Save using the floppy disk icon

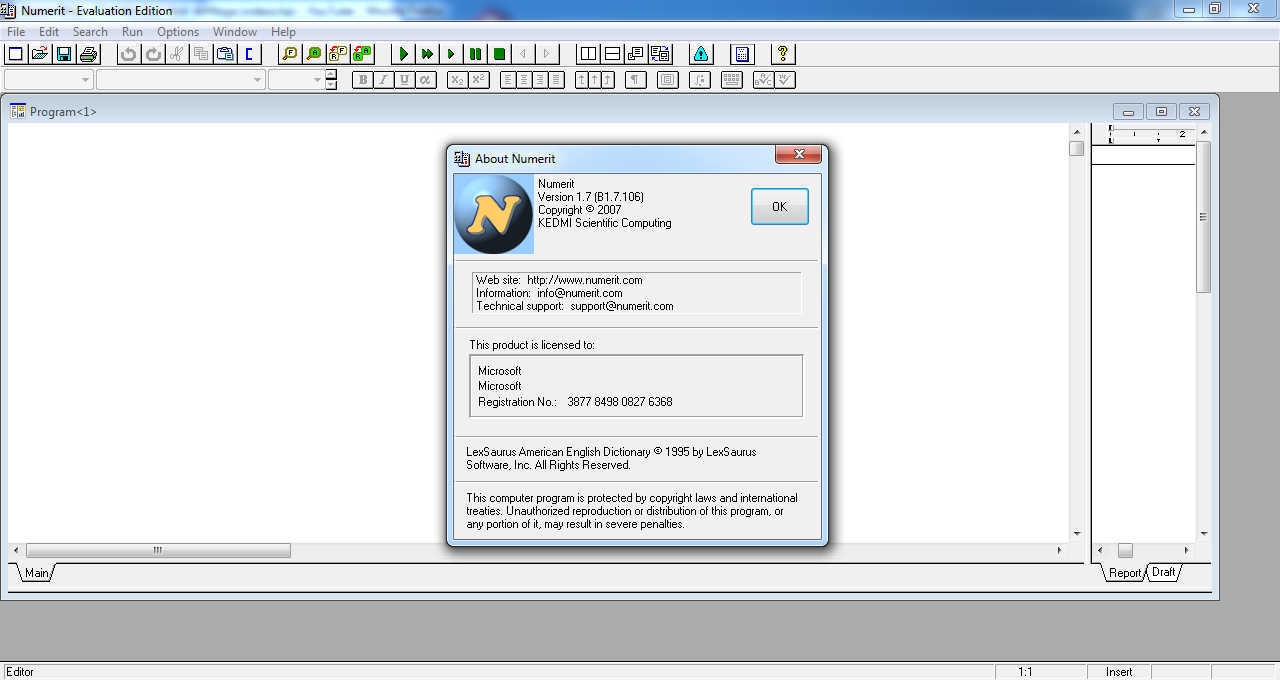pos(64,54)
